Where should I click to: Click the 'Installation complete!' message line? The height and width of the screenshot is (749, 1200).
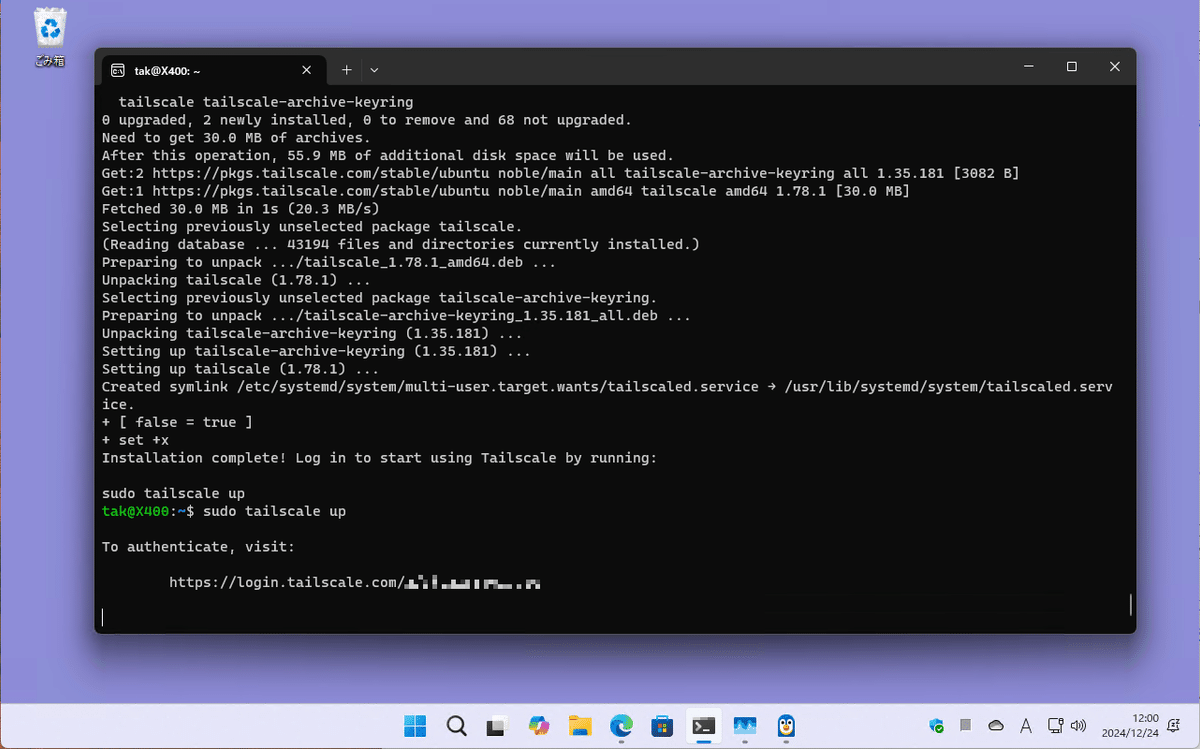click(x=379, y=458)
